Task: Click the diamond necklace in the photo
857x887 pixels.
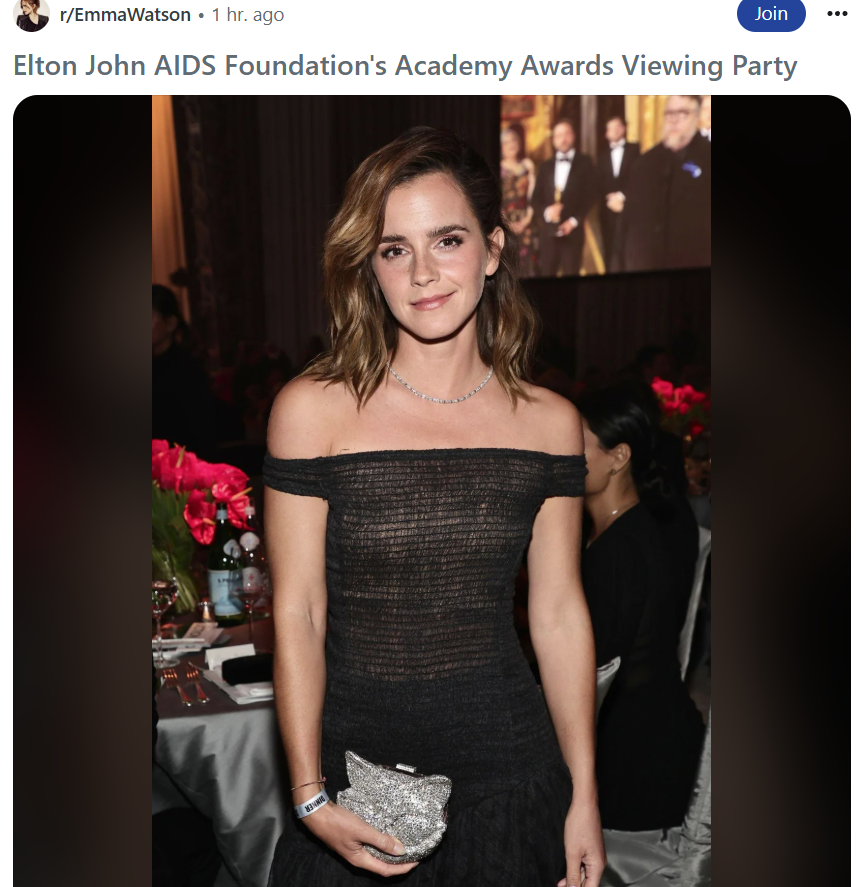Action: [441, 386]
